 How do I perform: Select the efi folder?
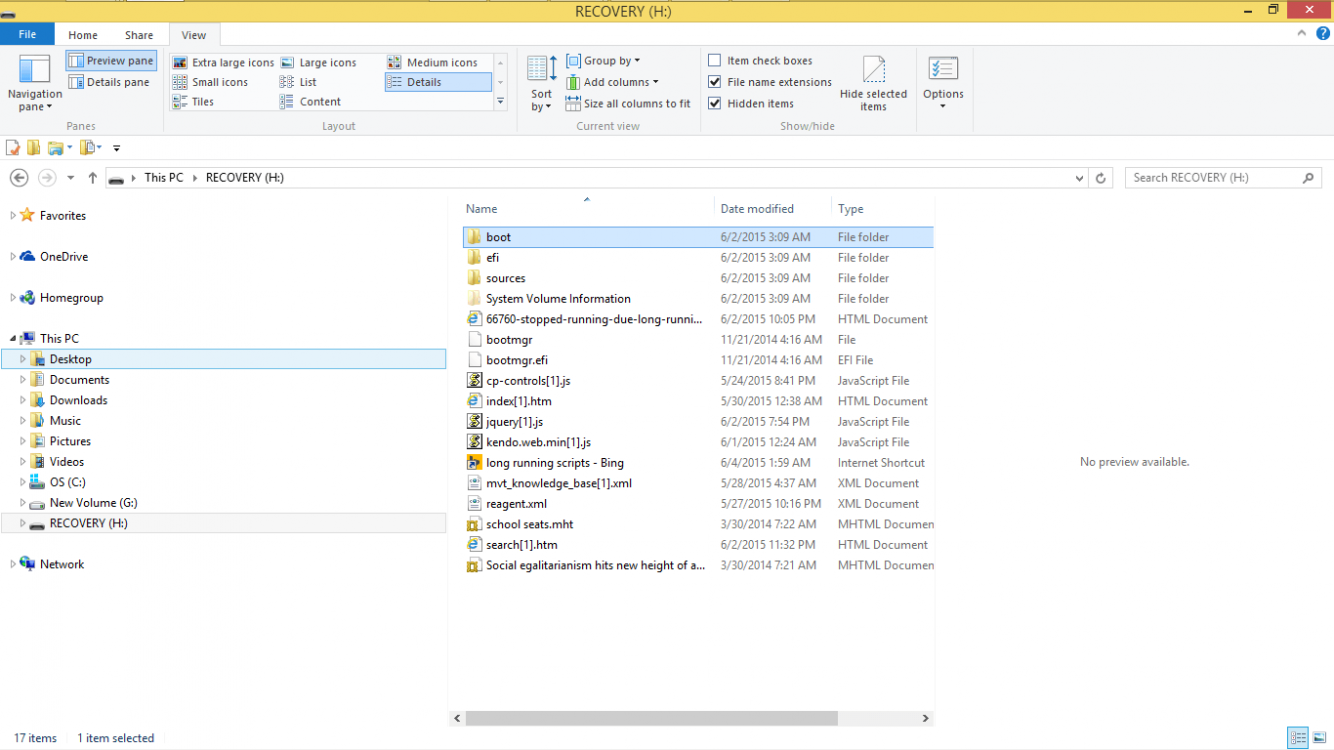698,257
